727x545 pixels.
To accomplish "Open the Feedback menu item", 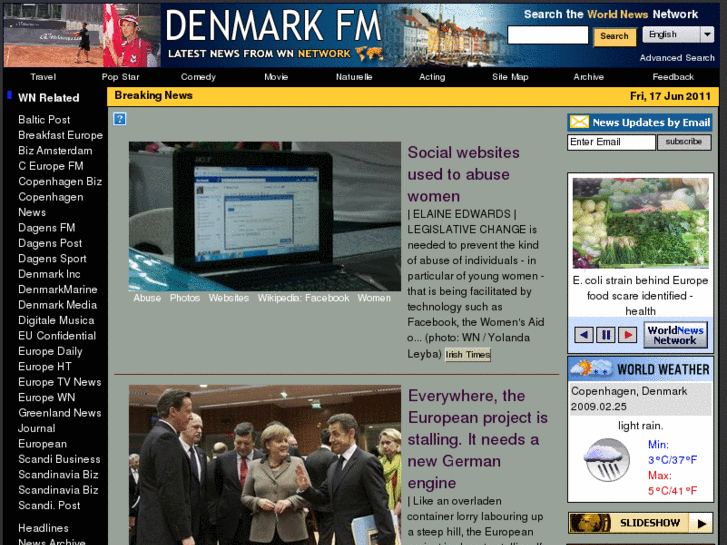I will tap(673, 77).
